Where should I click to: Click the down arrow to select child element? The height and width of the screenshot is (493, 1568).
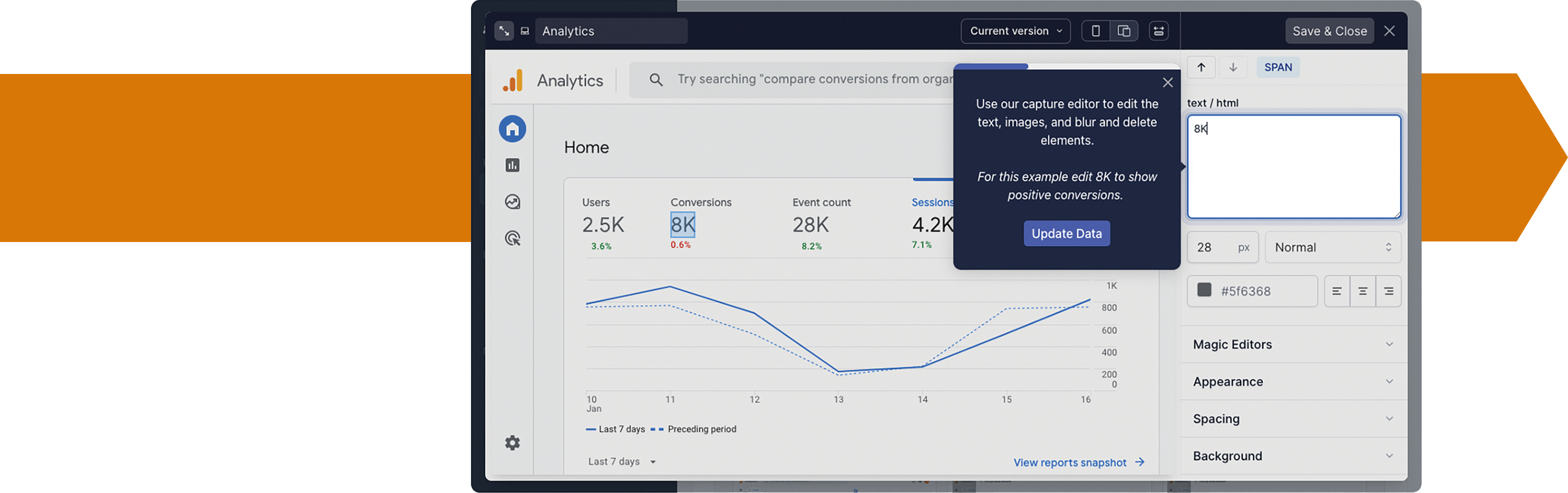(1233, 68)
